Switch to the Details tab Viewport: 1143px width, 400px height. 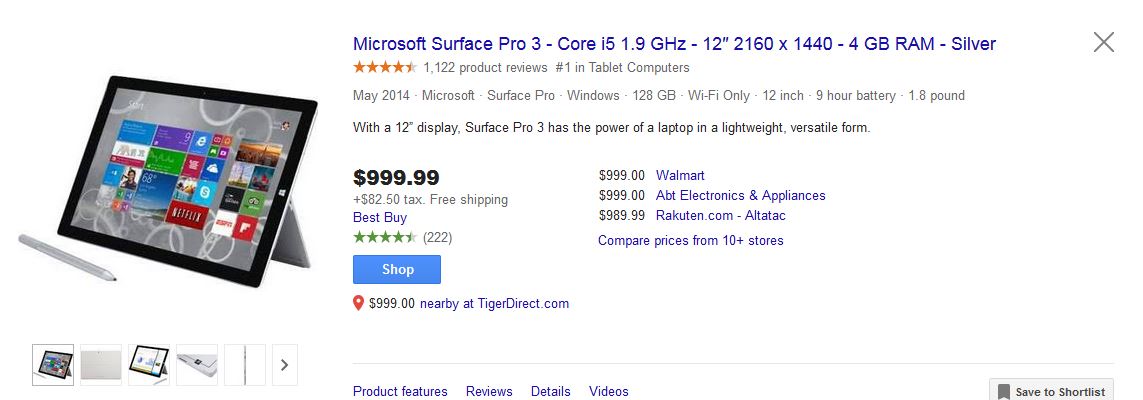[x=550, y=391]
